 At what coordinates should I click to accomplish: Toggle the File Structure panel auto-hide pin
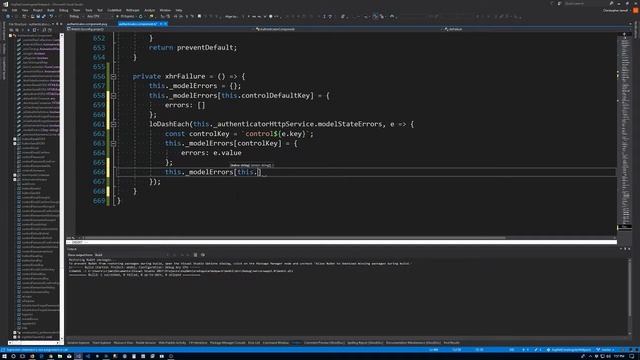(x=57, y=24)
